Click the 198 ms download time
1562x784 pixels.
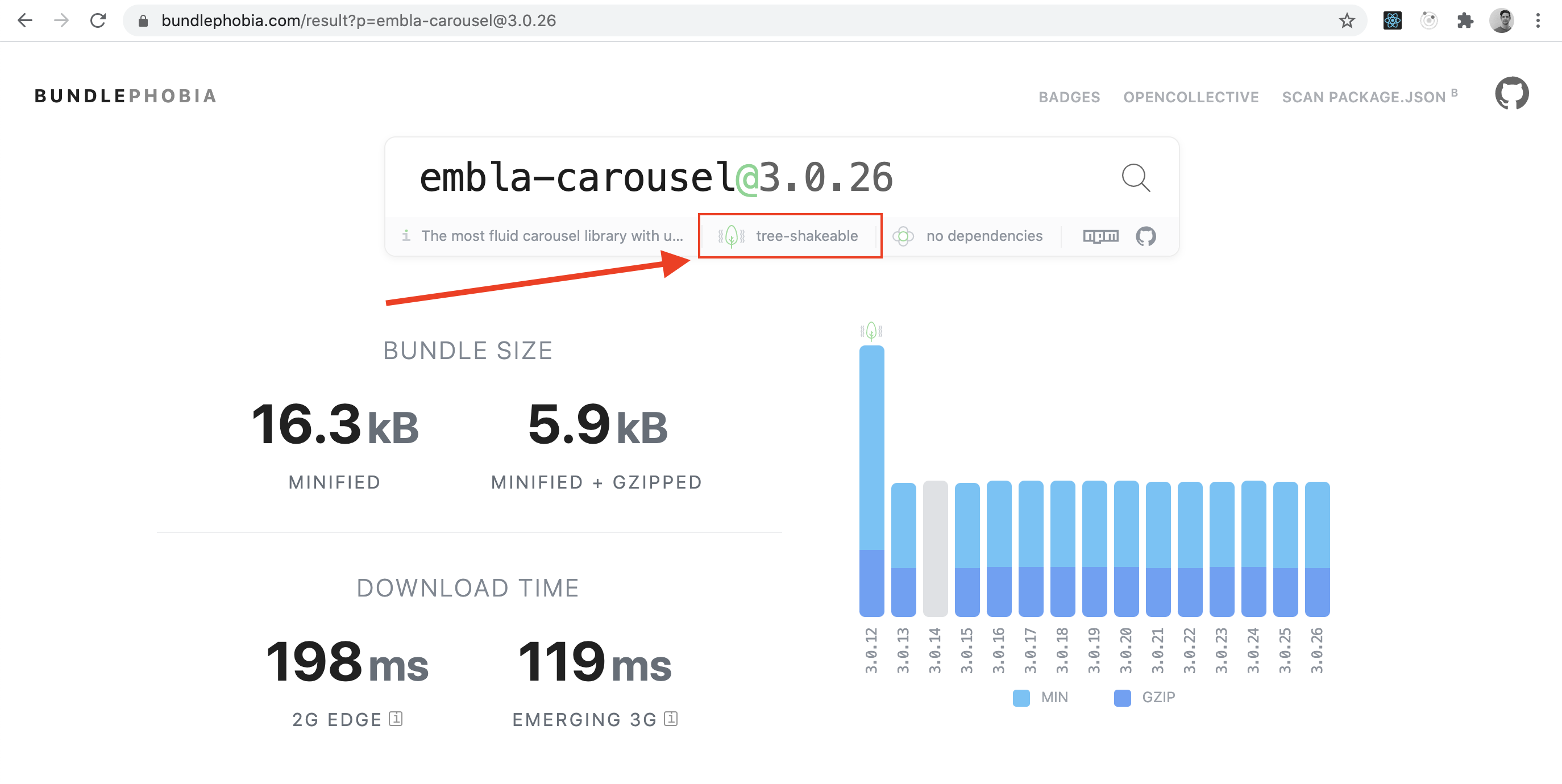[x=347, y=662]
